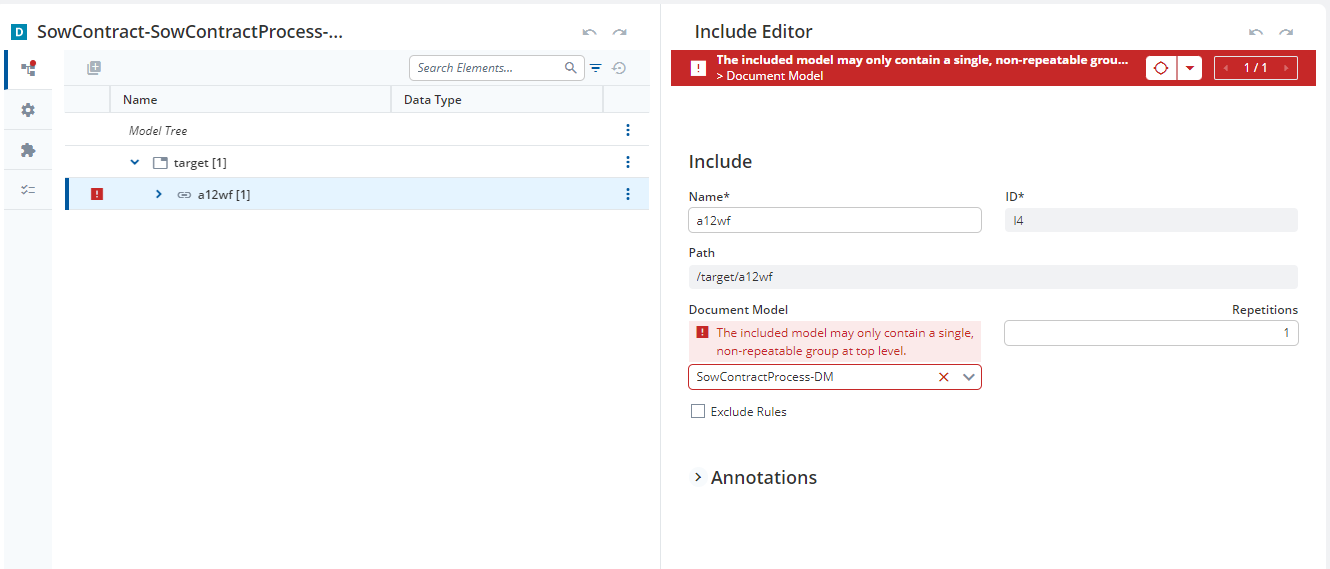Open the puzzle piece extensions icon
The height and width of the screenshot is (569, 1330).
click(28, 150)
